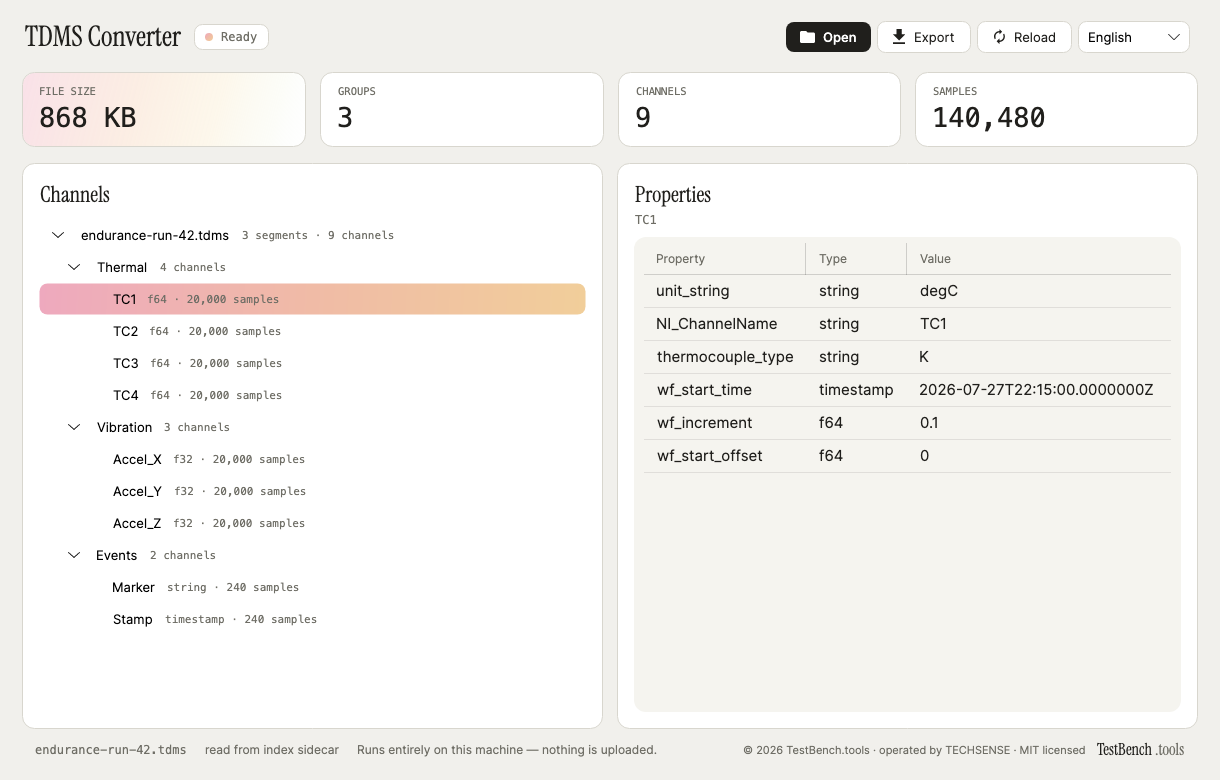Click the unit_string property cell
The width and height of the screenshot is (1220, 780).
pos(725,291)
